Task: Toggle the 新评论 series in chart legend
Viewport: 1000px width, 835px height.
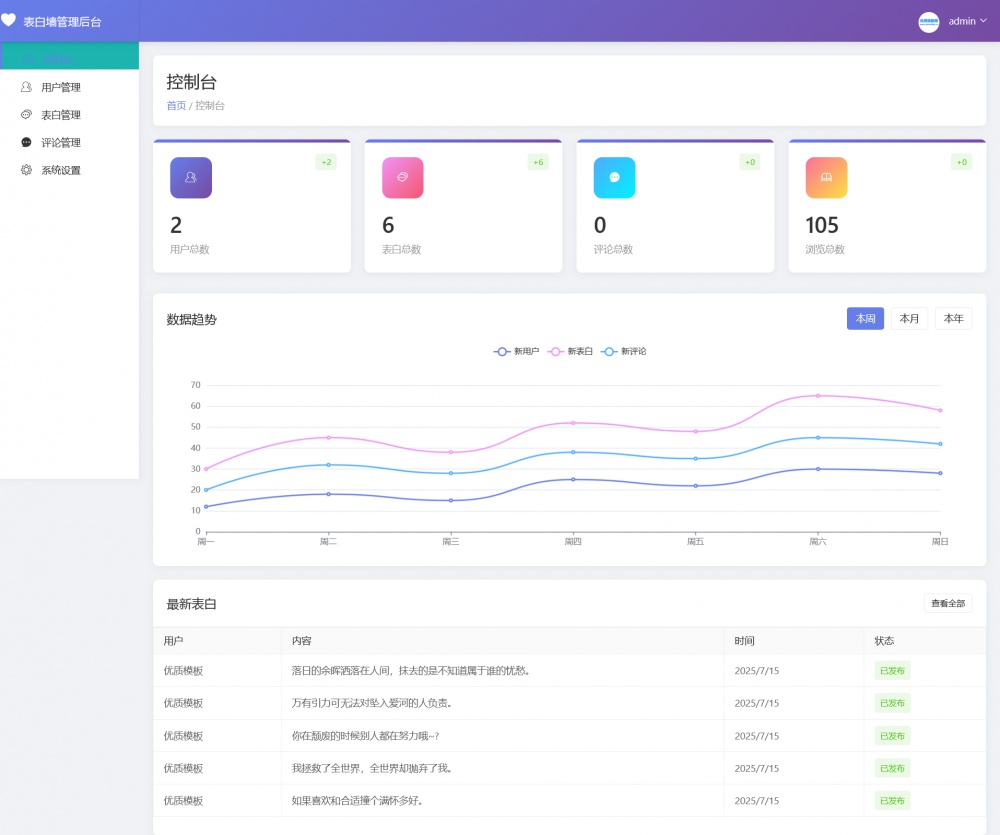Action: click(623, 352)
